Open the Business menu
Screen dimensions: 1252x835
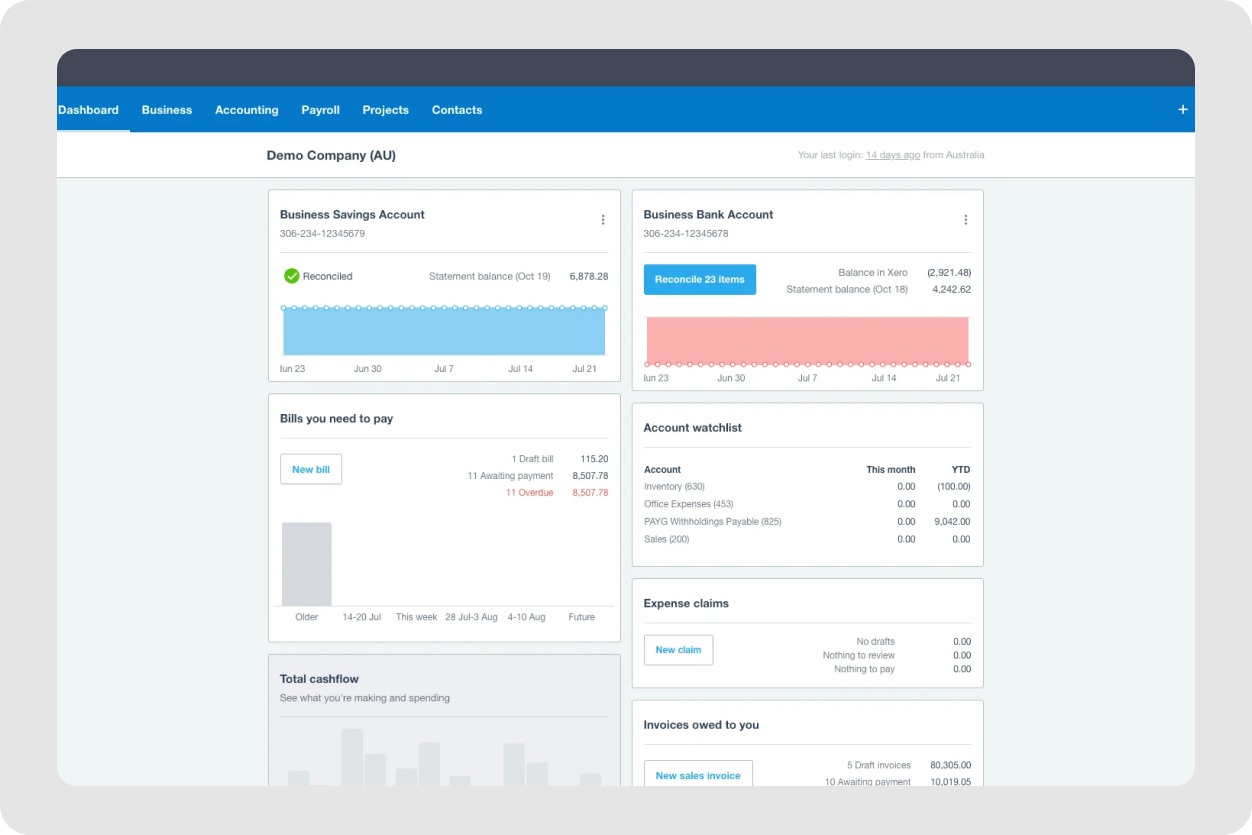coord(166,109)
